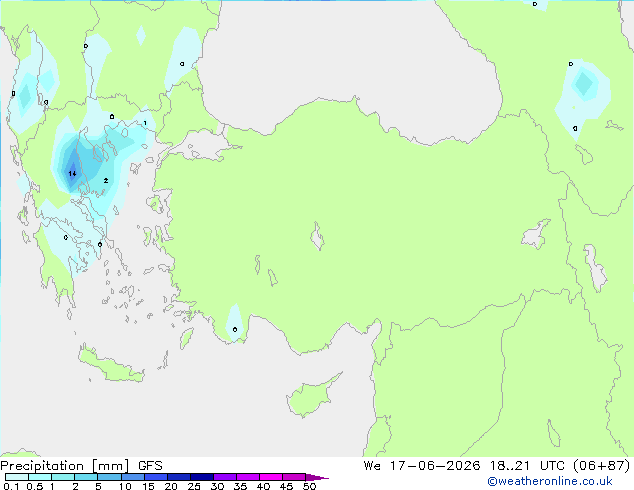This screenshot has width=634, height=490.
Task: Choose the 10–15 mm blue legend segment
Action: click(132, 477)
